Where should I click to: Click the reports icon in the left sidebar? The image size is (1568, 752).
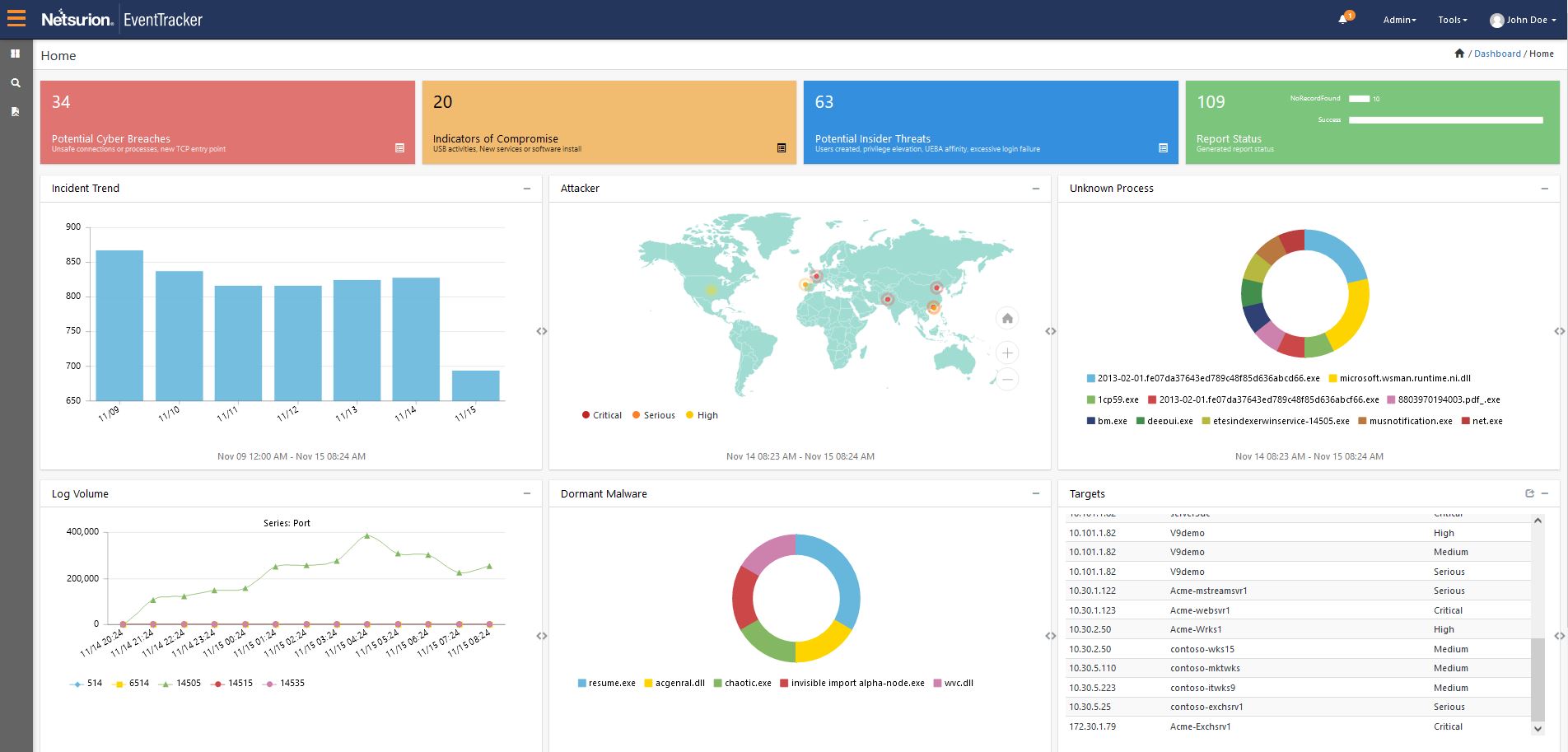[x=15, y=111]
